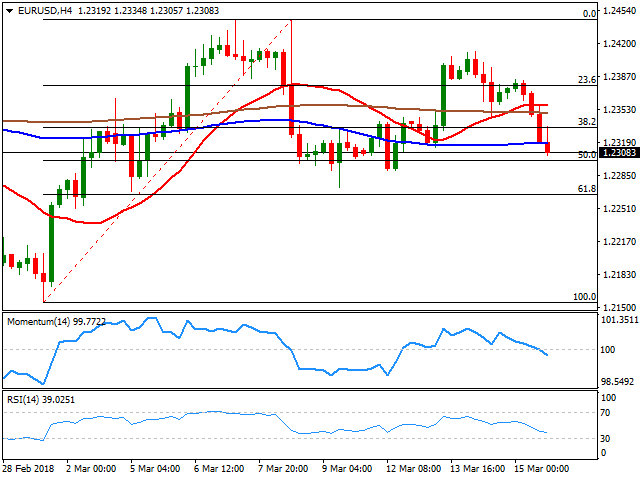640x480 pixels.
Task: Click the 5 Mar 04:00 time label
Action: click(155, 468)
